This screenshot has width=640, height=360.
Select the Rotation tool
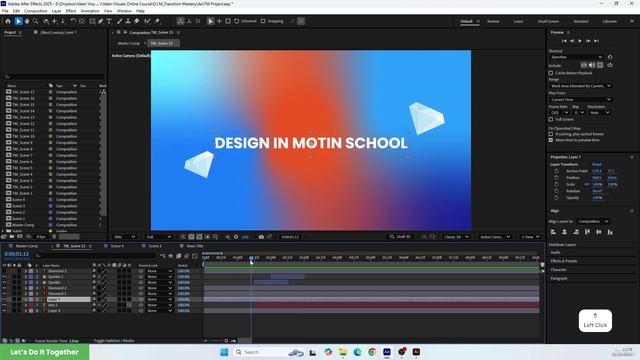73,21
